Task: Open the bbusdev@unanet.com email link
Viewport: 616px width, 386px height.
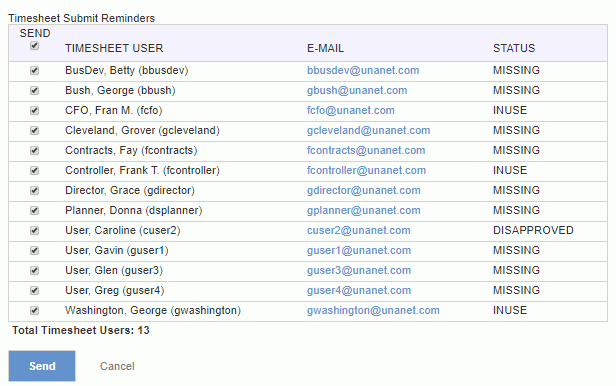Action: point(363,71)
